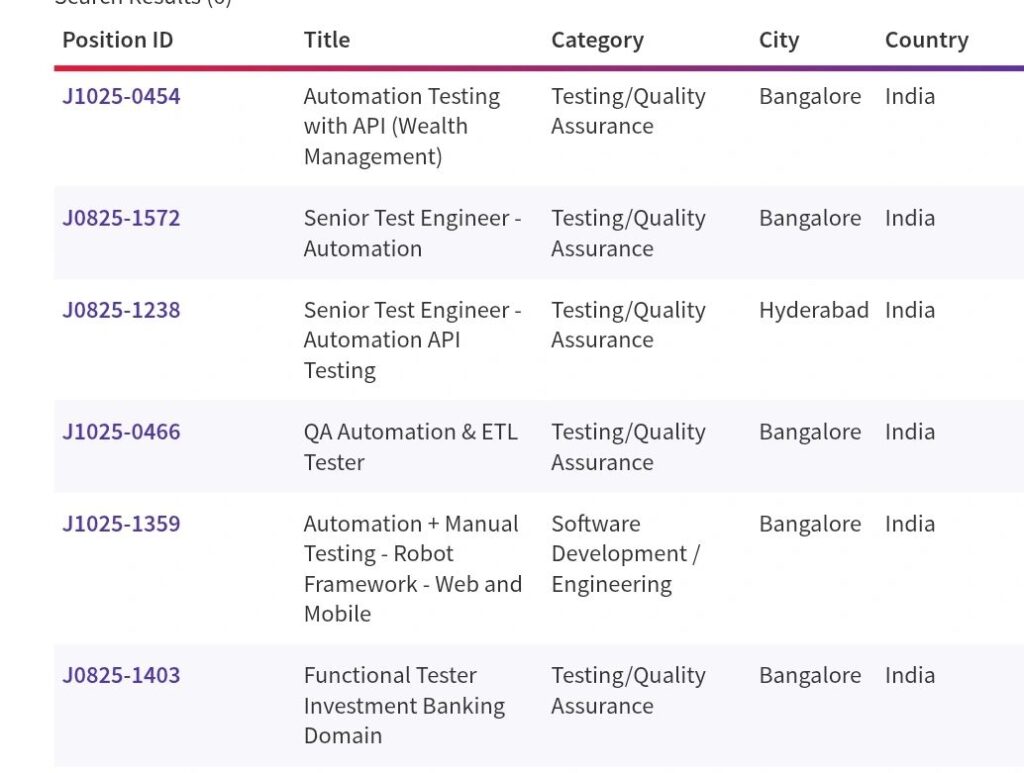Click QA Automation & ETL Tester title
The height and width of the screenshot is (773, 1024).
[x=410, y=447]
